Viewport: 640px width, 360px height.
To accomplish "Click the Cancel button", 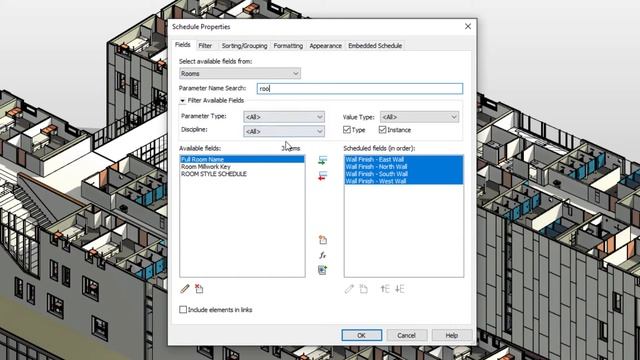I will 407,335.
